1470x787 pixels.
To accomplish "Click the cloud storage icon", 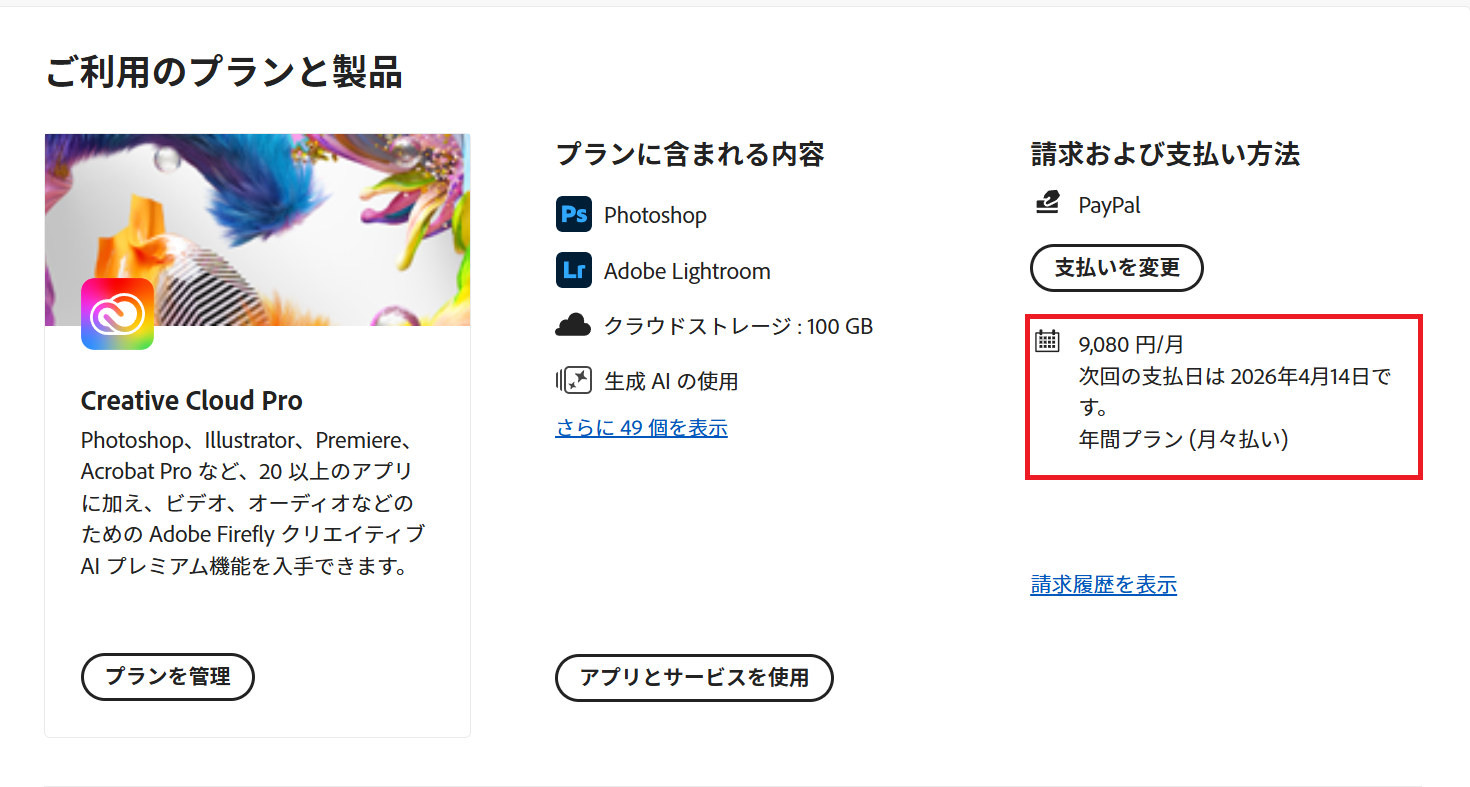I will click(x=573, y=326).
